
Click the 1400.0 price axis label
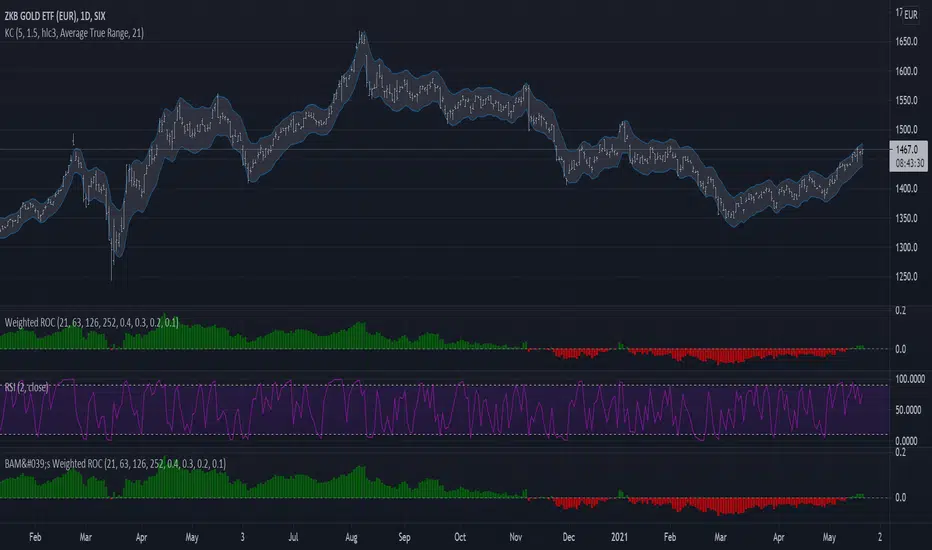coord(906,188)
